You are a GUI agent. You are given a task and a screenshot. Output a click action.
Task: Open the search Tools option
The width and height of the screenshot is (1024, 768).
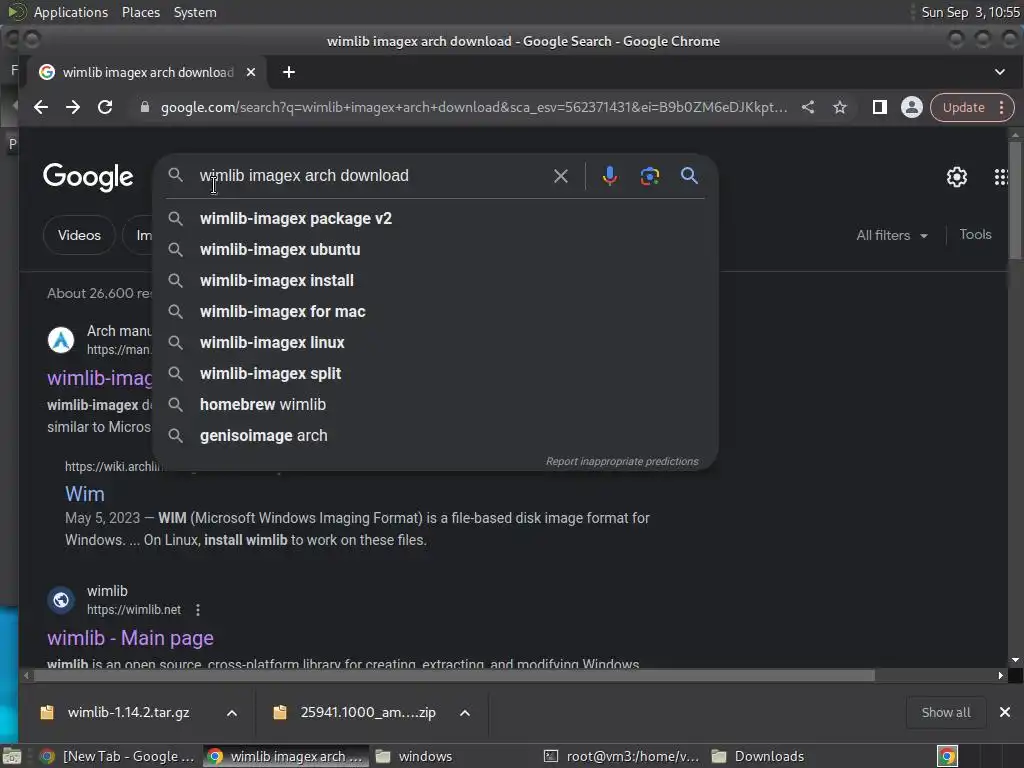click(975, 234)
